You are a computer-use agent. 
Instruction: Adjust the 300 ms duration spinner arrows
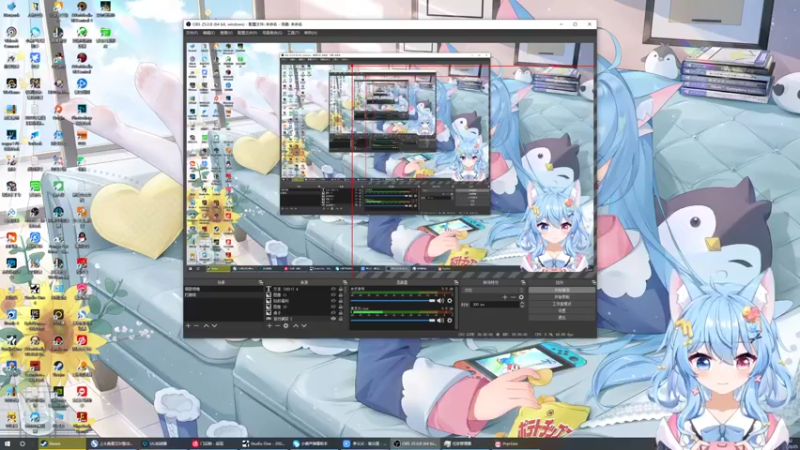521,304
